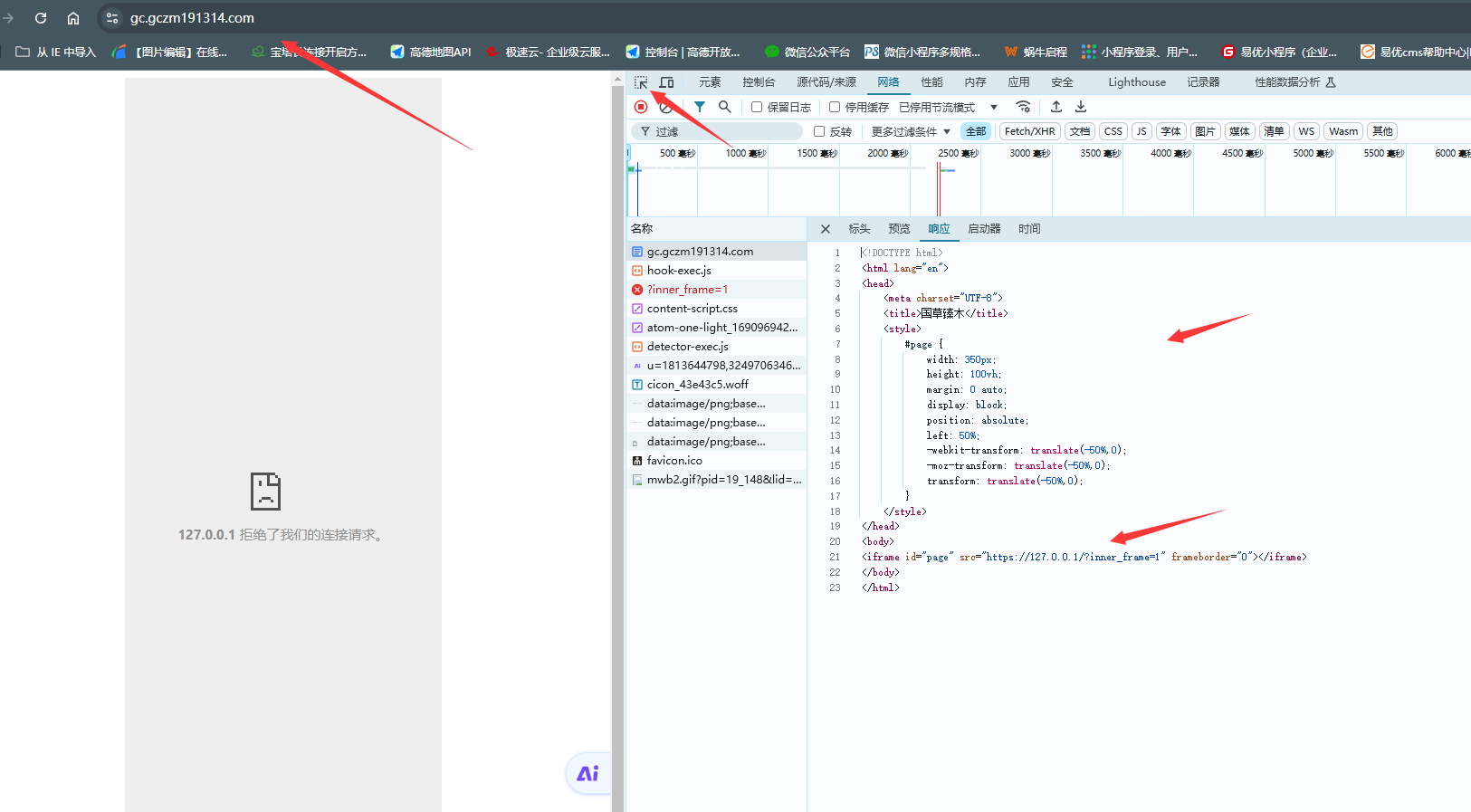
Task: Click the 过滤 filter text field
Action: (x=717, y=131)
